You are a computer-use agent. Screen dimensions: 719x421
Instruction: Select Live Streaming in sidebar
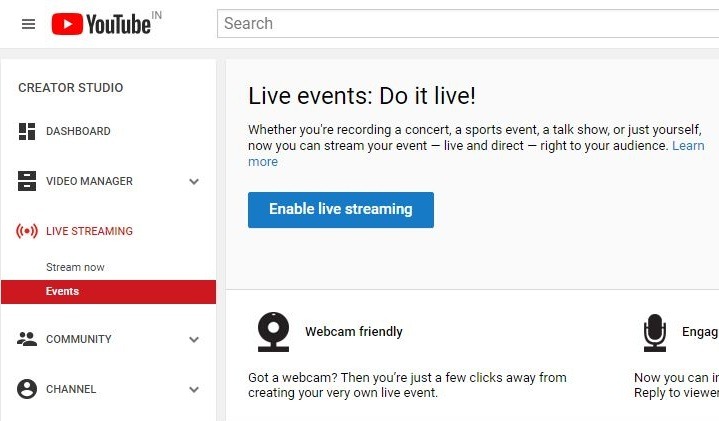coord(89,231)
